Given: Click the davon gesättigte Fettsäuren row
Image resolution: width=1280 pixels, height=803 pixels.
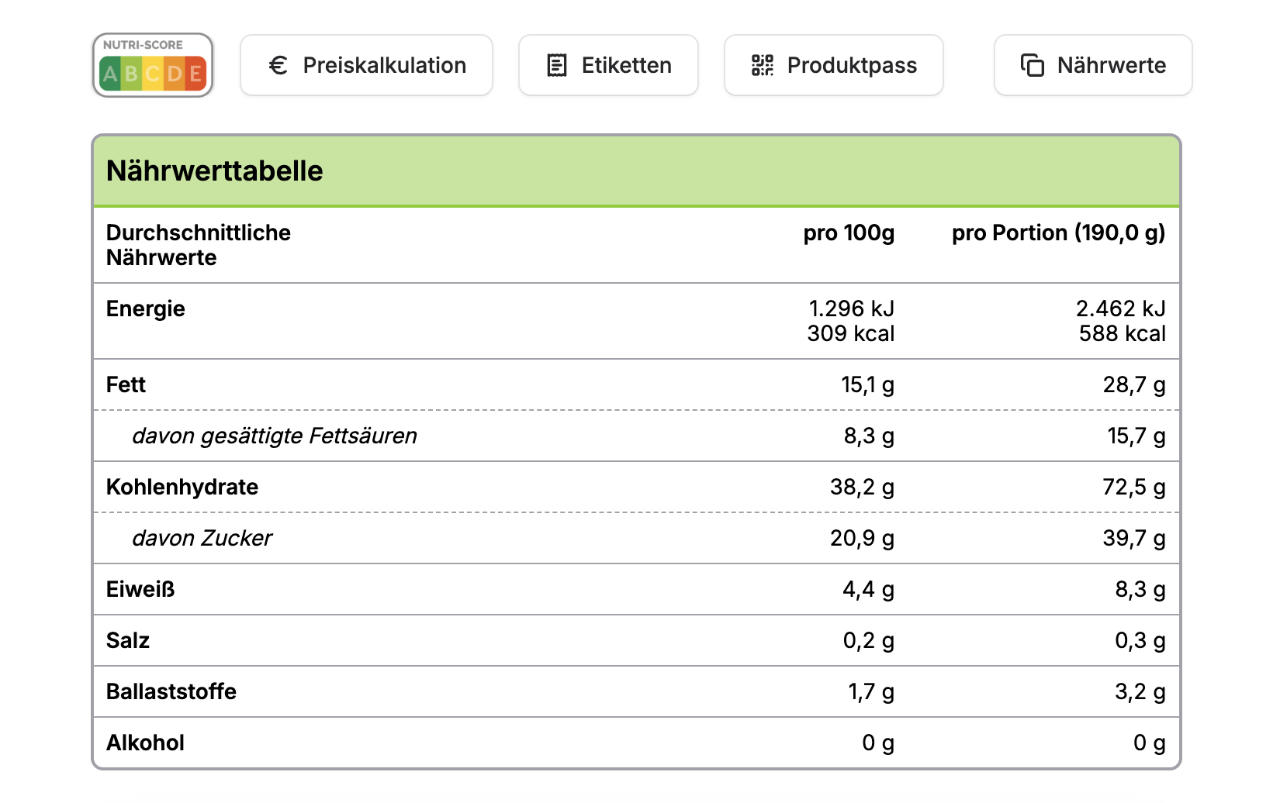Looking at the screenshot, I should 274,436.
